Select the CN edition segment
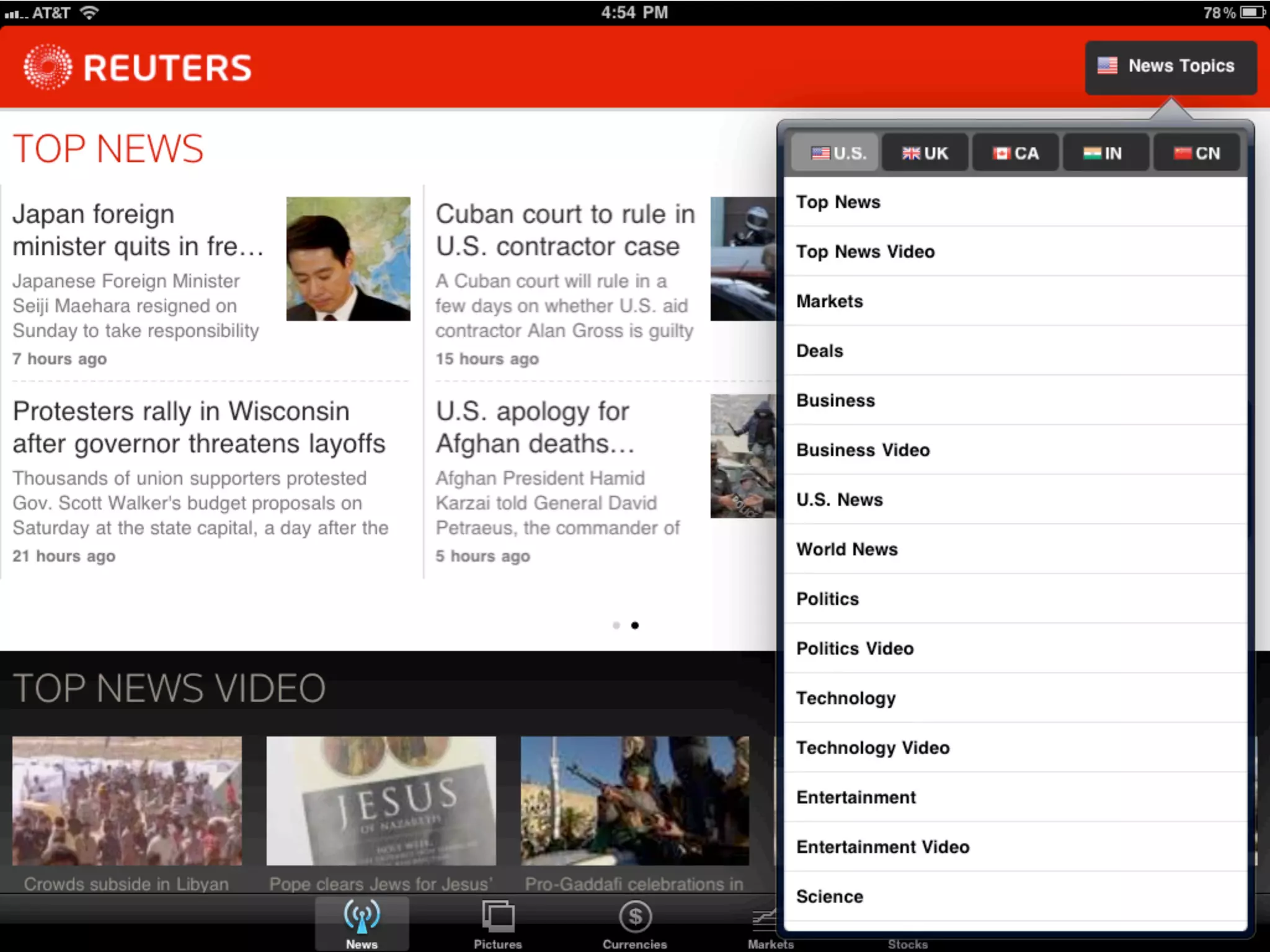Image resolution: width=1270 pixels, height=952 pixels. [1196, 153]
